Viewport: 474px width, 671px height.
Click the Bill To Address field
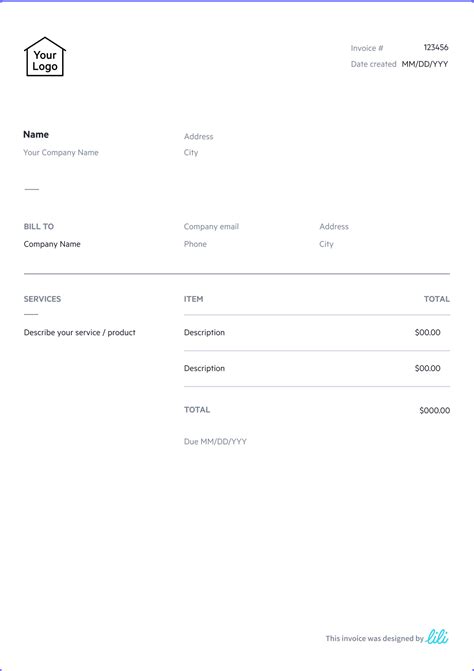pyautogui.click(x=334, y=226)
